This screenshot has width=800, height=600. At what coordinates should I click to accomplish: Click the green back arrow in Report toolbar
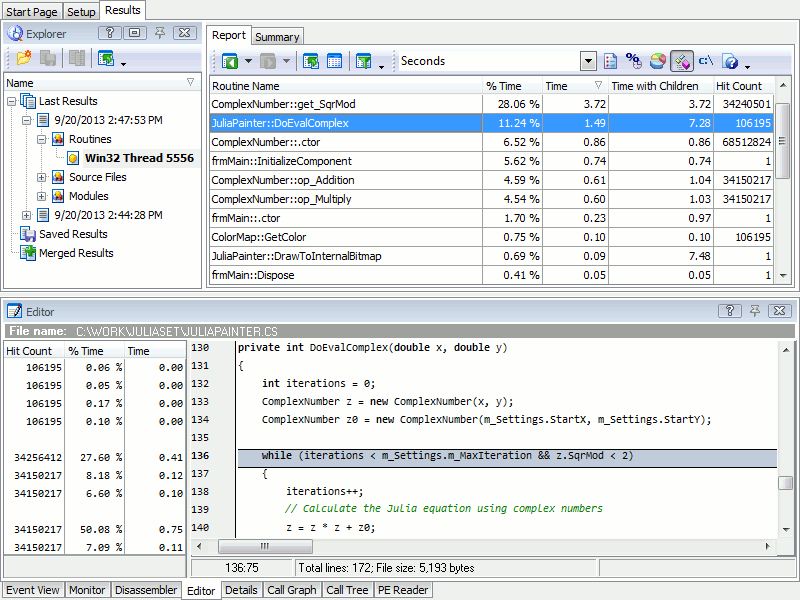[x=230, y=61]
